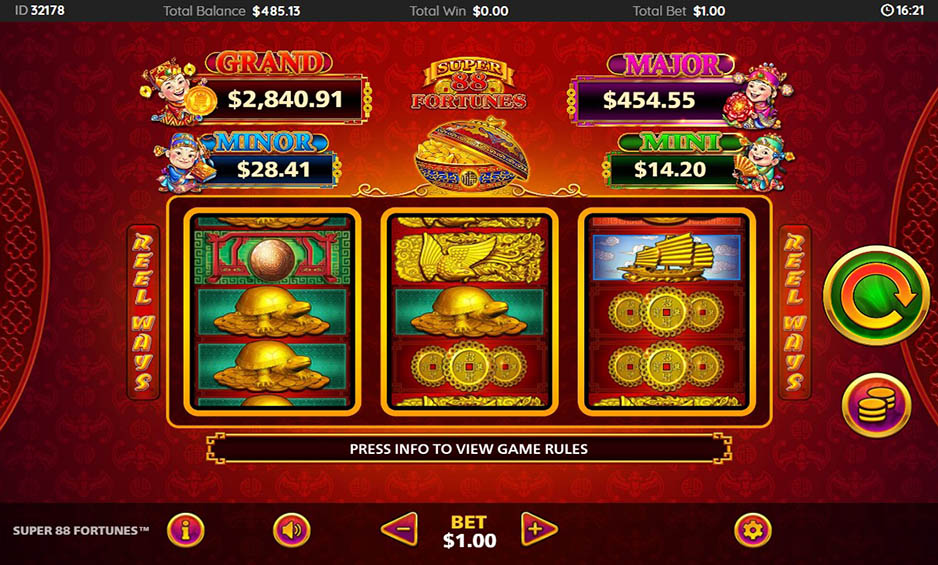Click the 'Press Info to View Game Rules' bar
Image resolution: width=938 pixels, height=565 pixels.
[469, 449]
